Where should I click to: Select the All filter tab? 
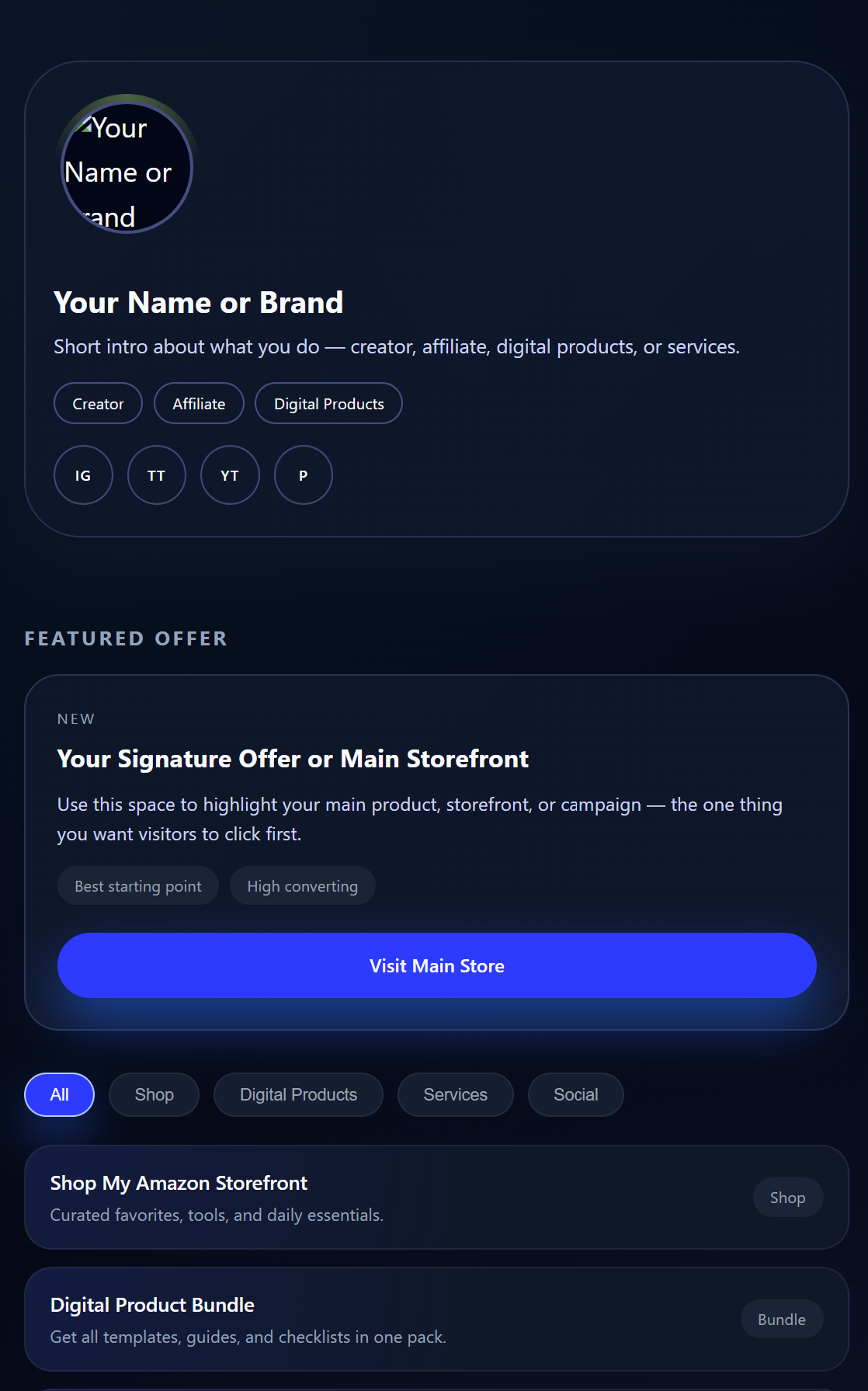(x=60, y=1094)
